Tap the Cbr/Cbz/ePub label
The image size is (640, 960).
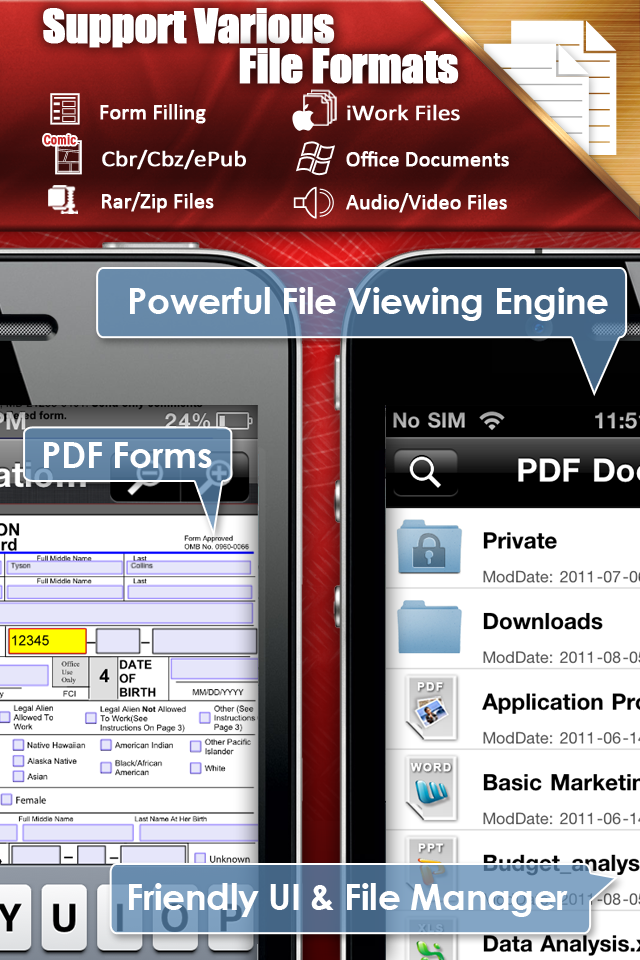173,159
